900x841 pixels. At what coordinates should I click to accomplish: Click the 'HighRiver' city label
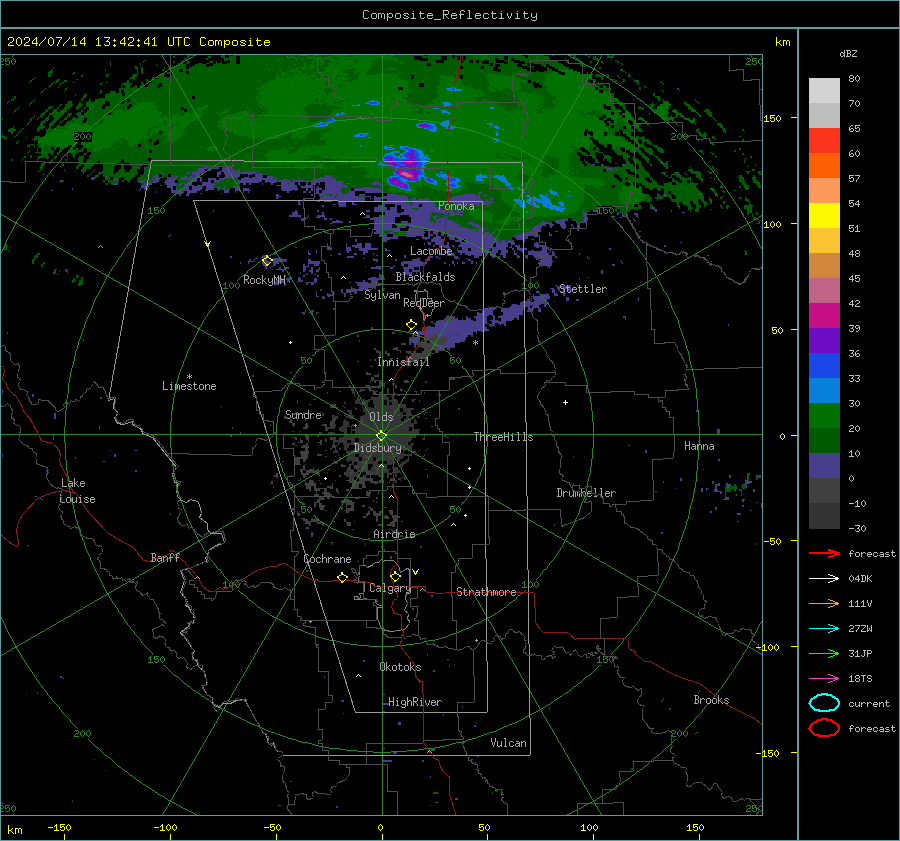[415, 702]
